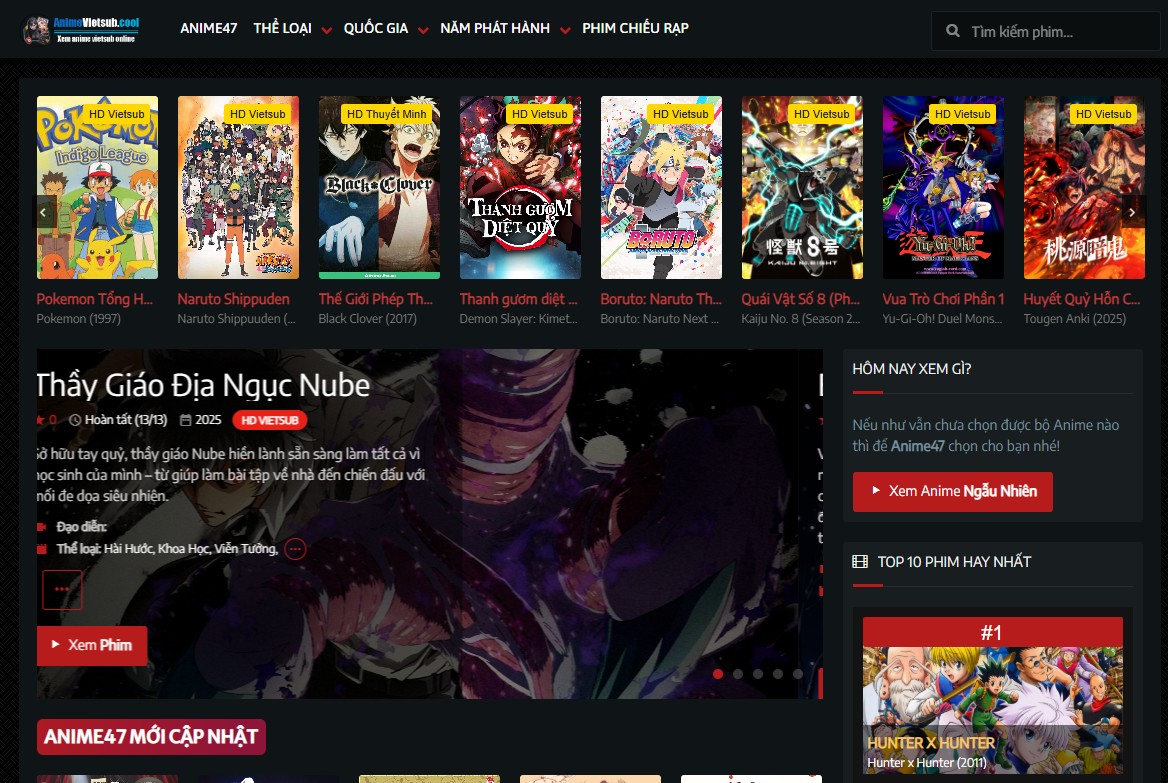1168x783 pixels.
Task: Click Pokemon (1997) subtitle text
Action: (78, 319)
